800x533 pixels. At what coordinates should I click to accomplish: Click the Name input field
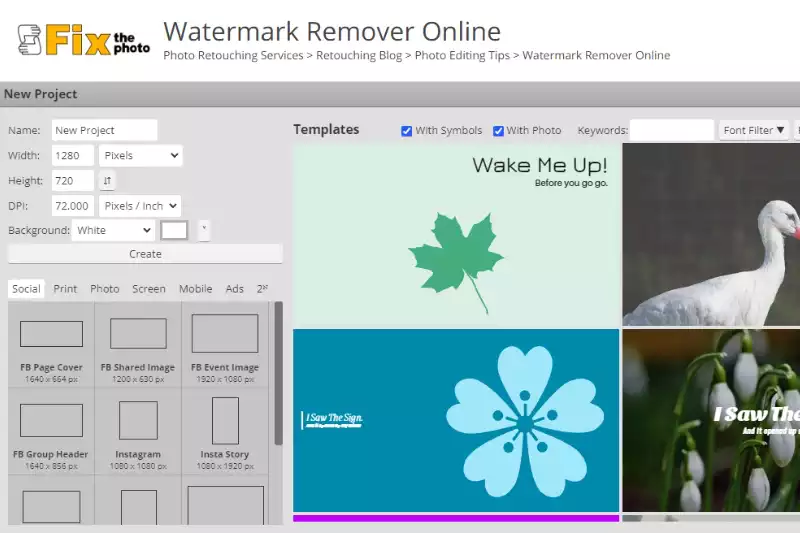pyautogui.click(x=105, y=130)
